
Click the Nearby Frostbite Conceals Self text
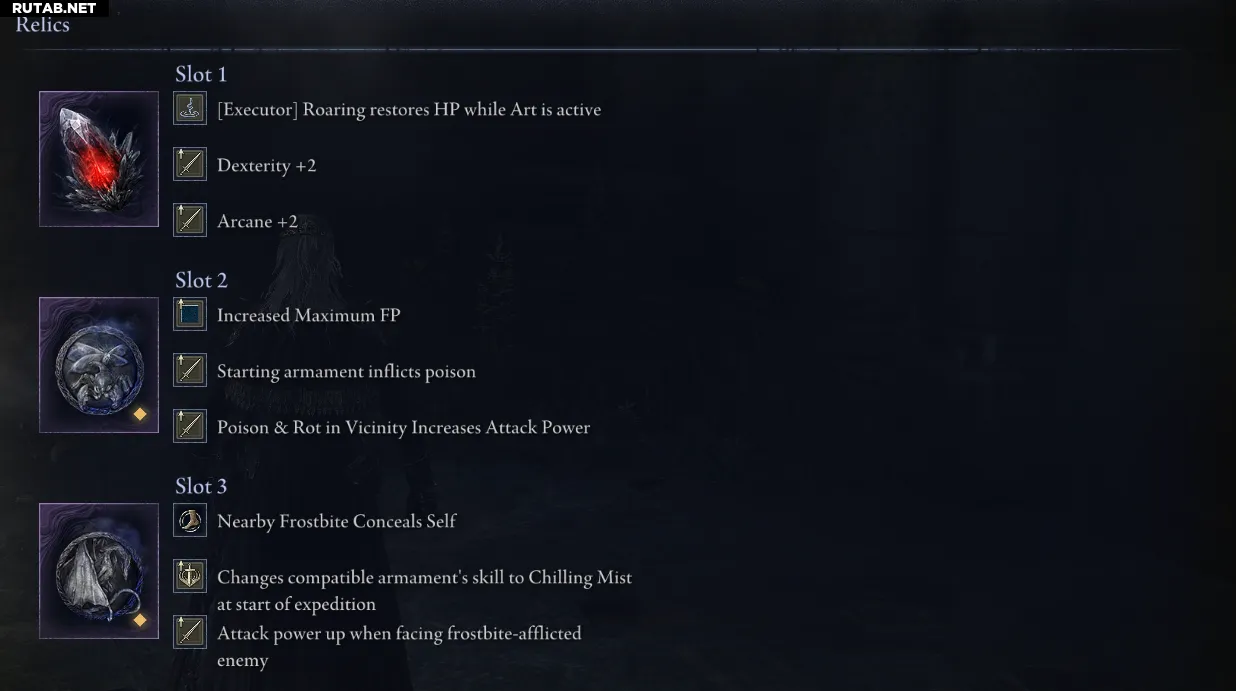tap(336, 521)
